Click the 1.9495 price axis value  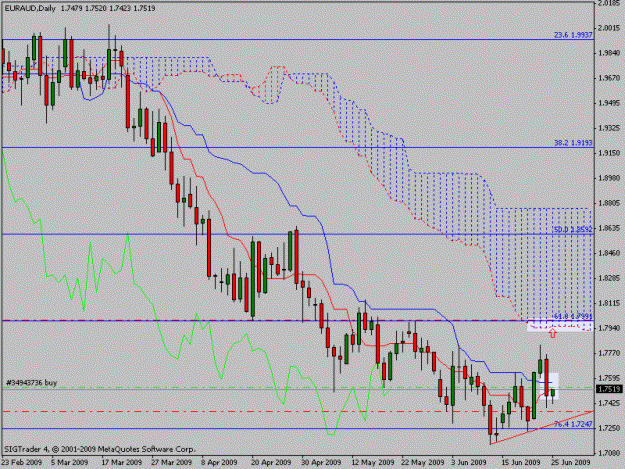(609, 103)
